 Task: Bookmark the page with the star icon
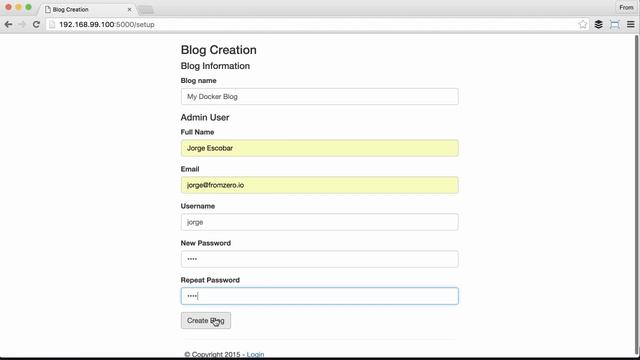point(582,24)
